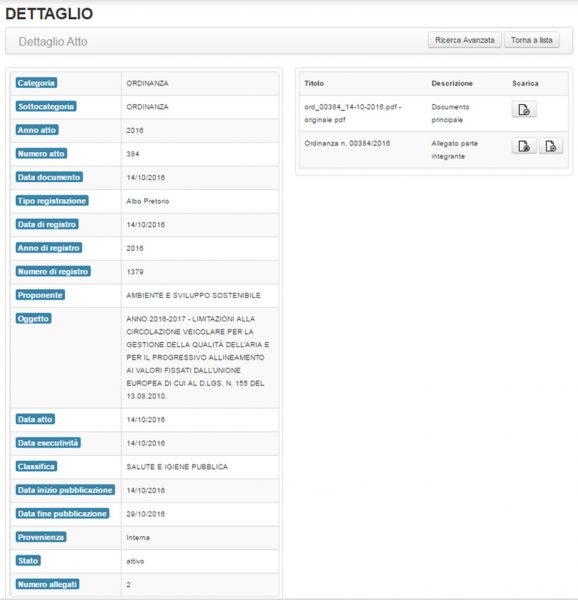
Task: Click the Categoria label badge
Action: click(x=36, y=83)
